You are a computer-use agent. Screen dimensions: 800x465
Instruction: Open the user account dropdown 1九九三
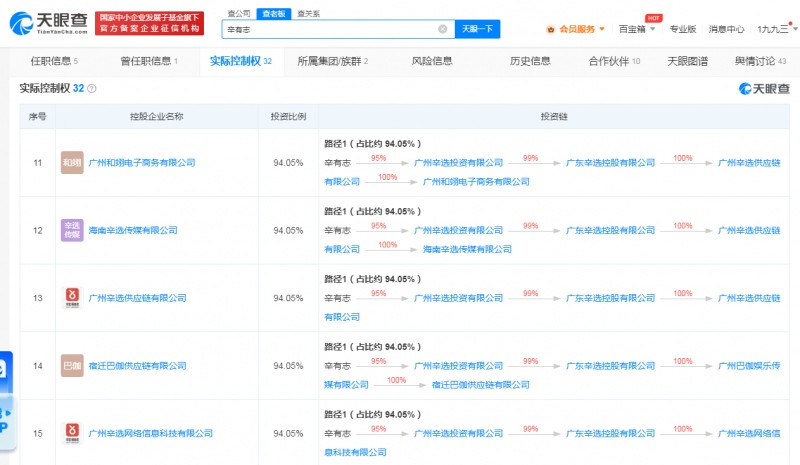[776, 29]
